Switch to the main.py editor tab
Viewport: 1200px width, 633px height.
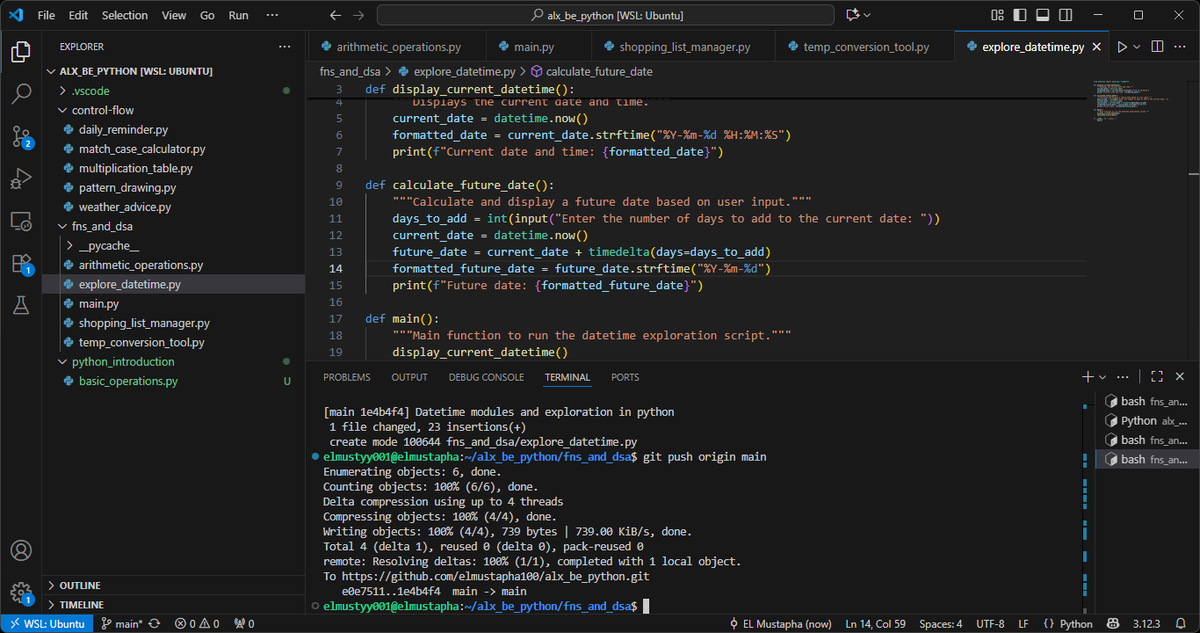pos(538,47)
